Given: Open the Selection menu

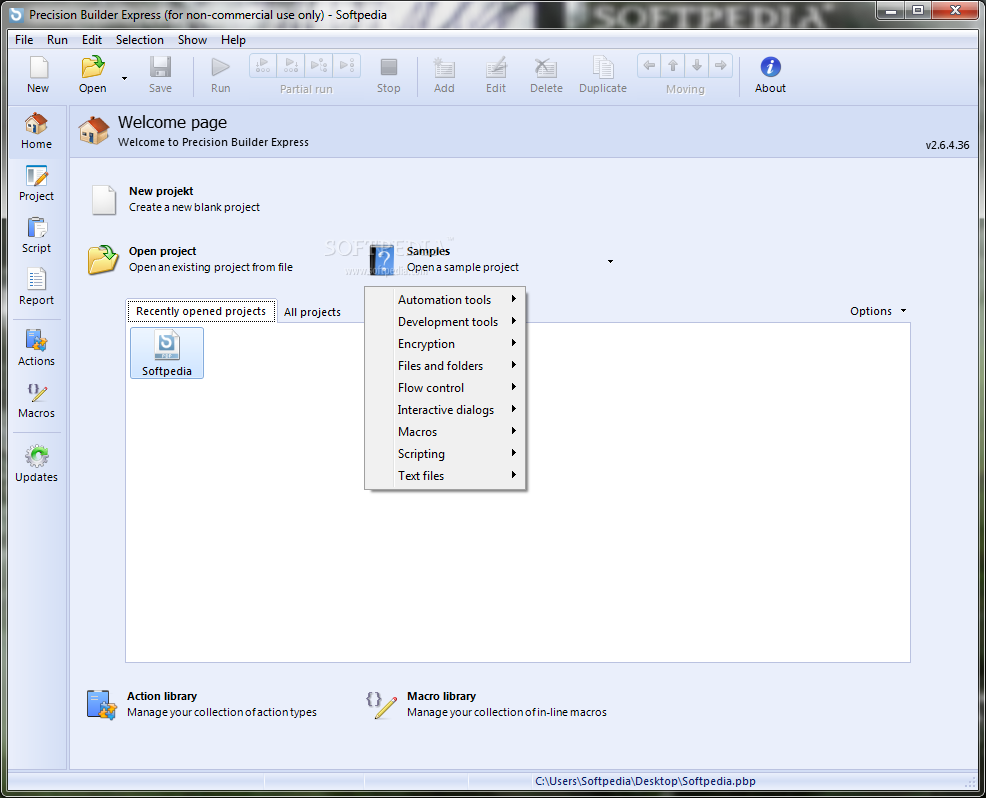Looking at the screenshot, I should 140,40.
